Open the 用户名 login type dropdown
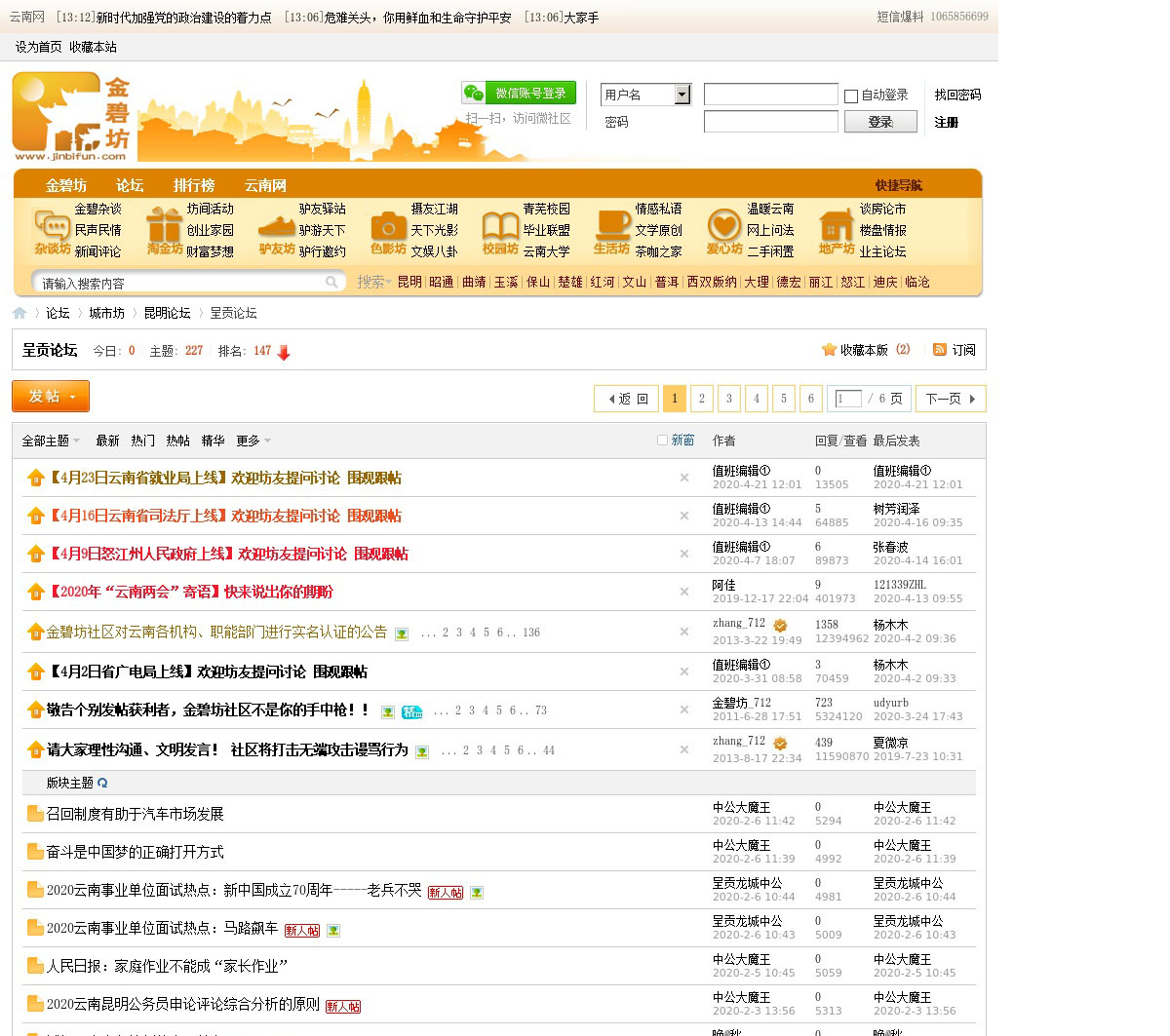This screenshot has width=1170, height=1036. coord(682,95)
